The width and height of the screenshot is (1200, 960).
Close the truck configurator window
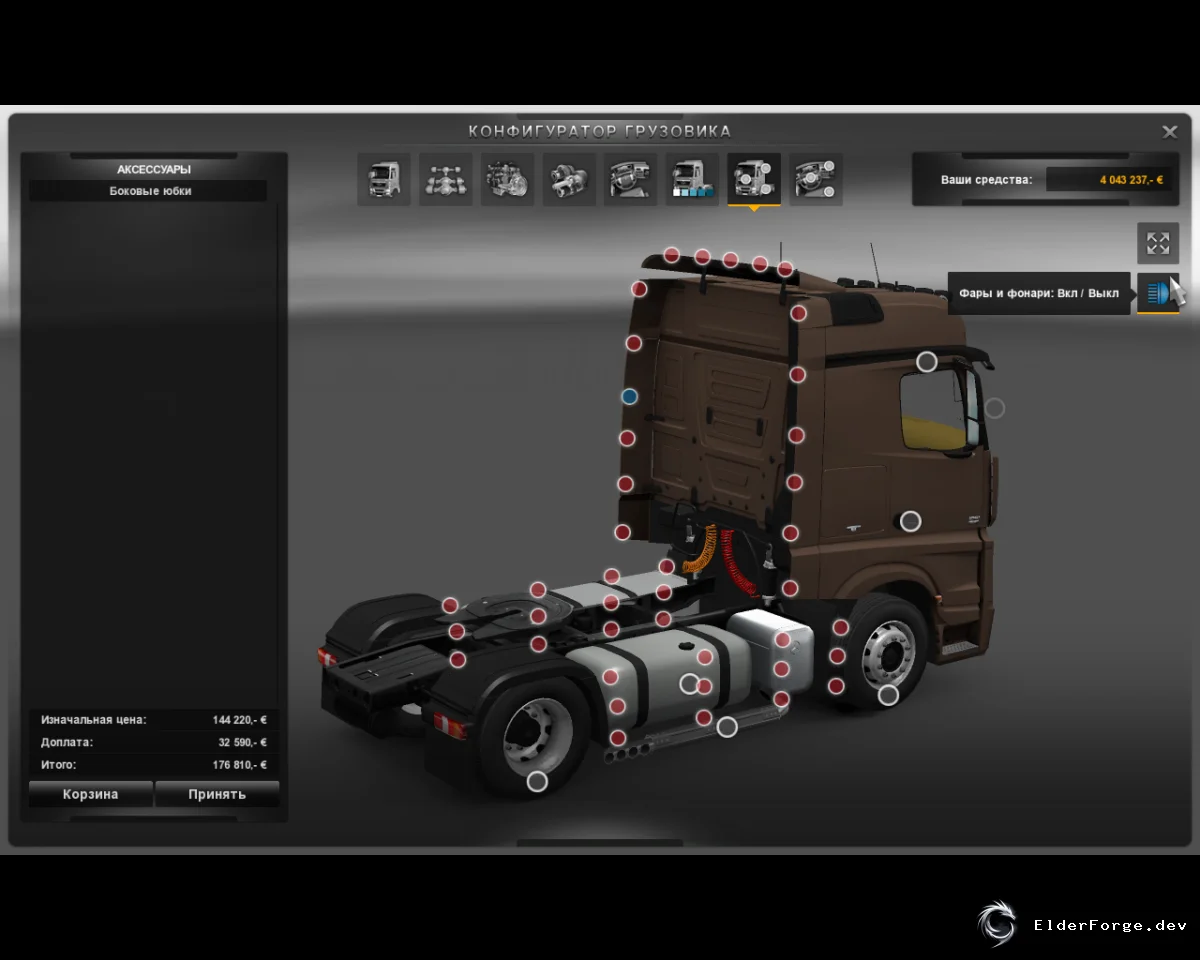1169,131
